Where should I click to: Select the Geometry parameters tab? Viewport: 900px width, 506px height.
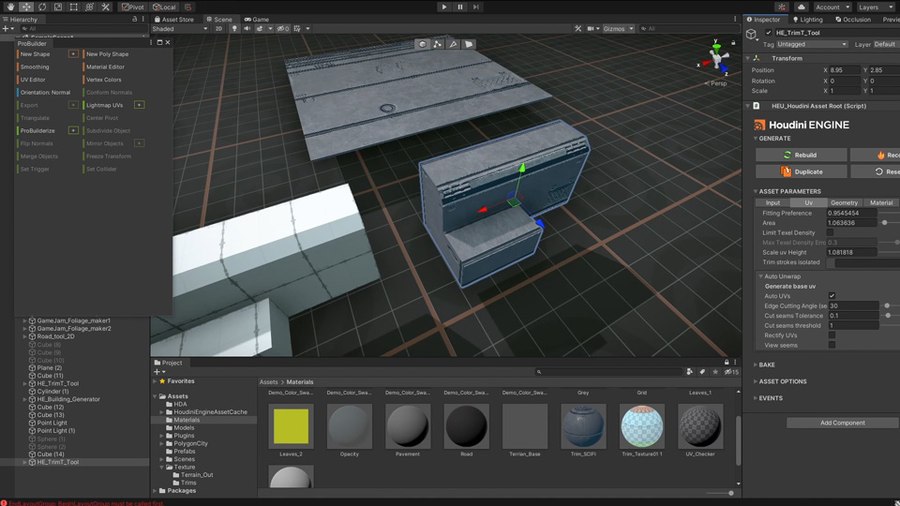point(844,203)
